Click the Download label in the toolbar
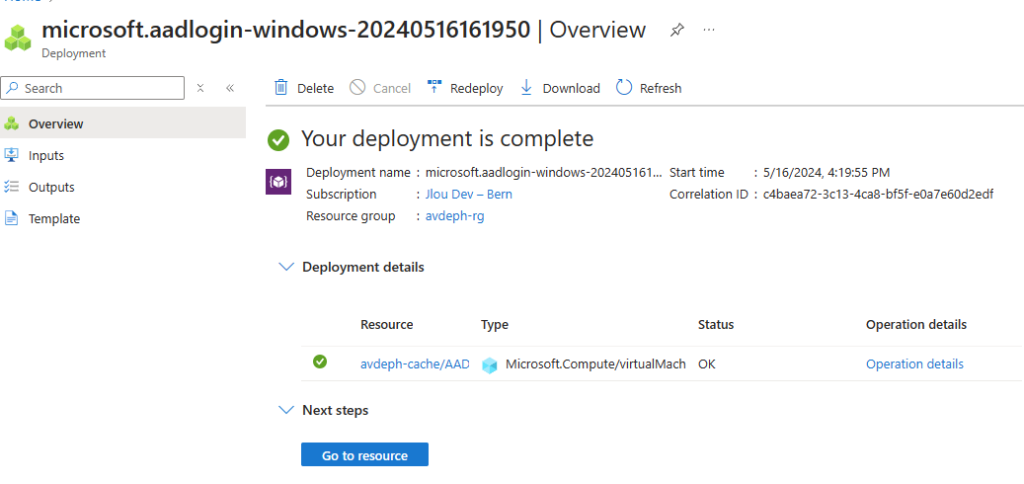 coord(571,88)
